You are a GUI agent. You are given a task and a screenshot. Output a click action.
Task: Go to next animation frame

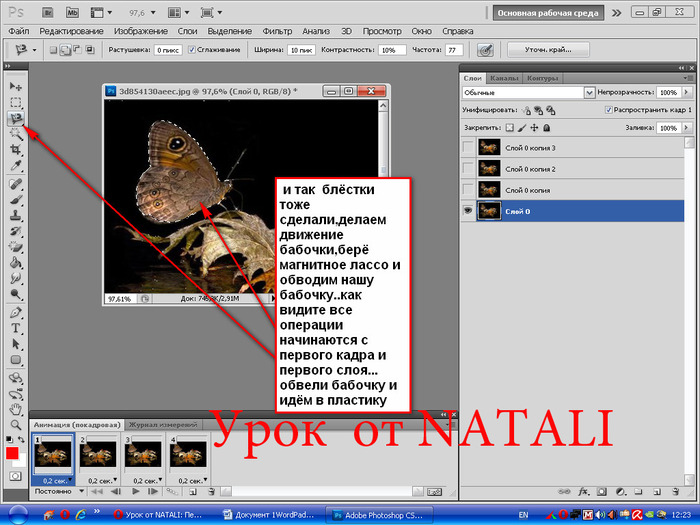coord(153,492)
